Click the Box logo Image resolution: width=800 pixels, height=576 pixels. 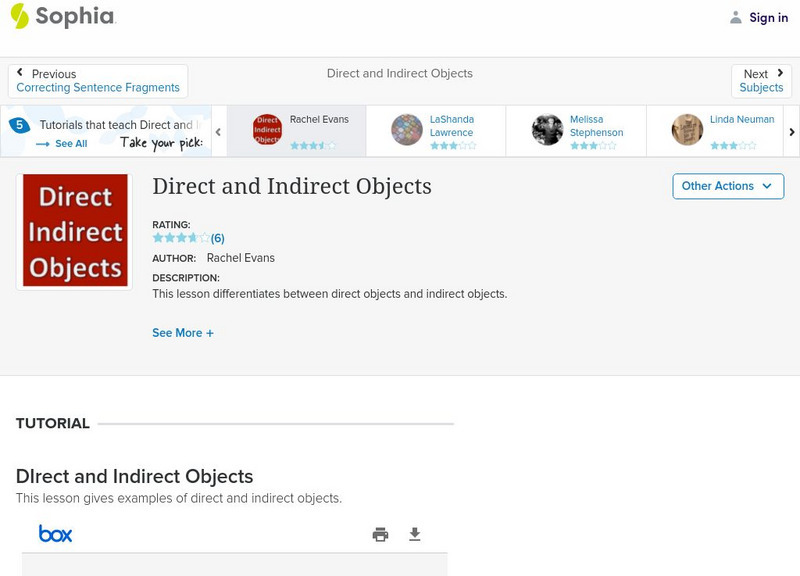click(x=56, y=534)
